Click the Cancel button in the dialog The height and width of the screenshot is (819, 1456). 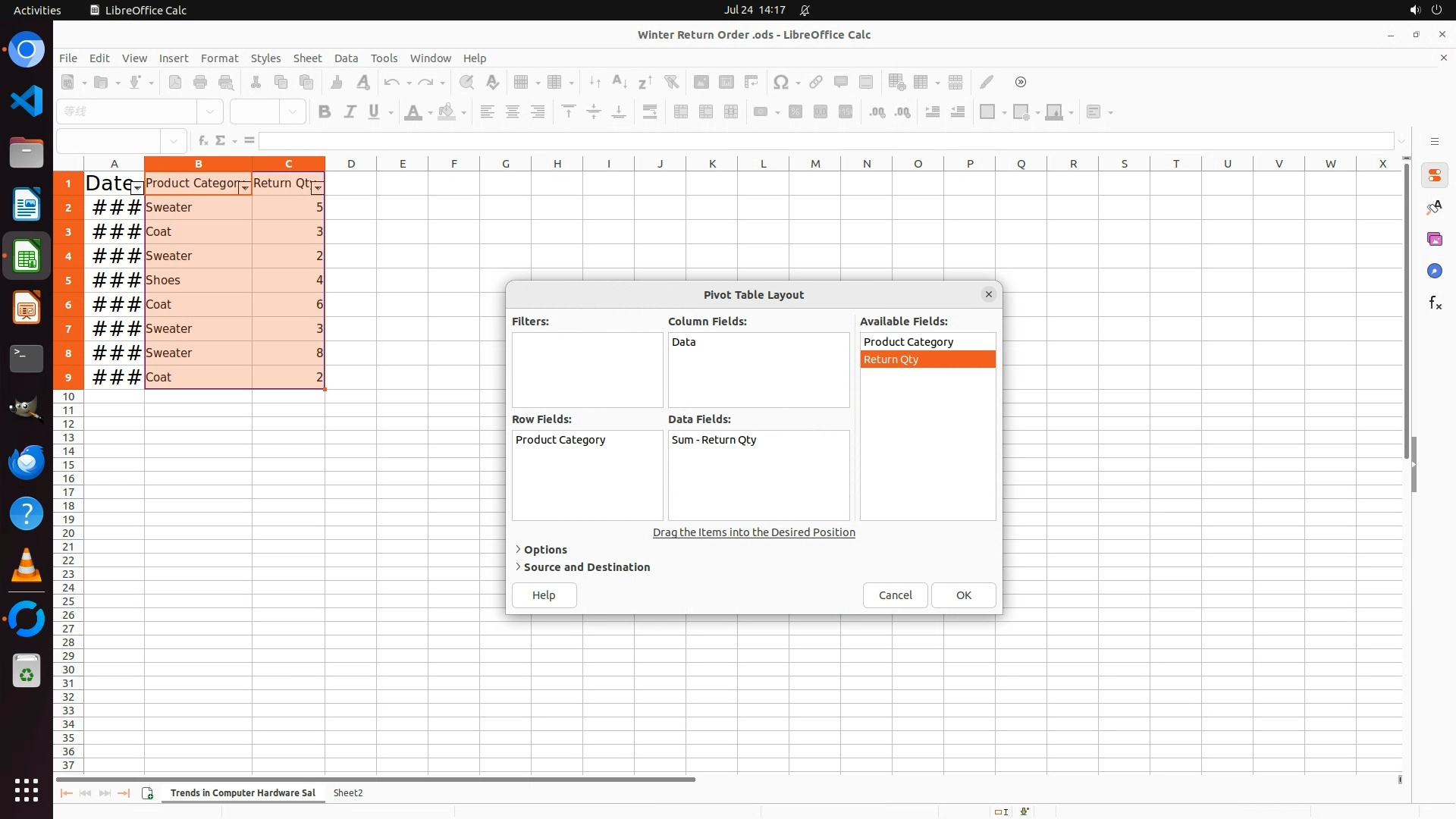(895, 595)
